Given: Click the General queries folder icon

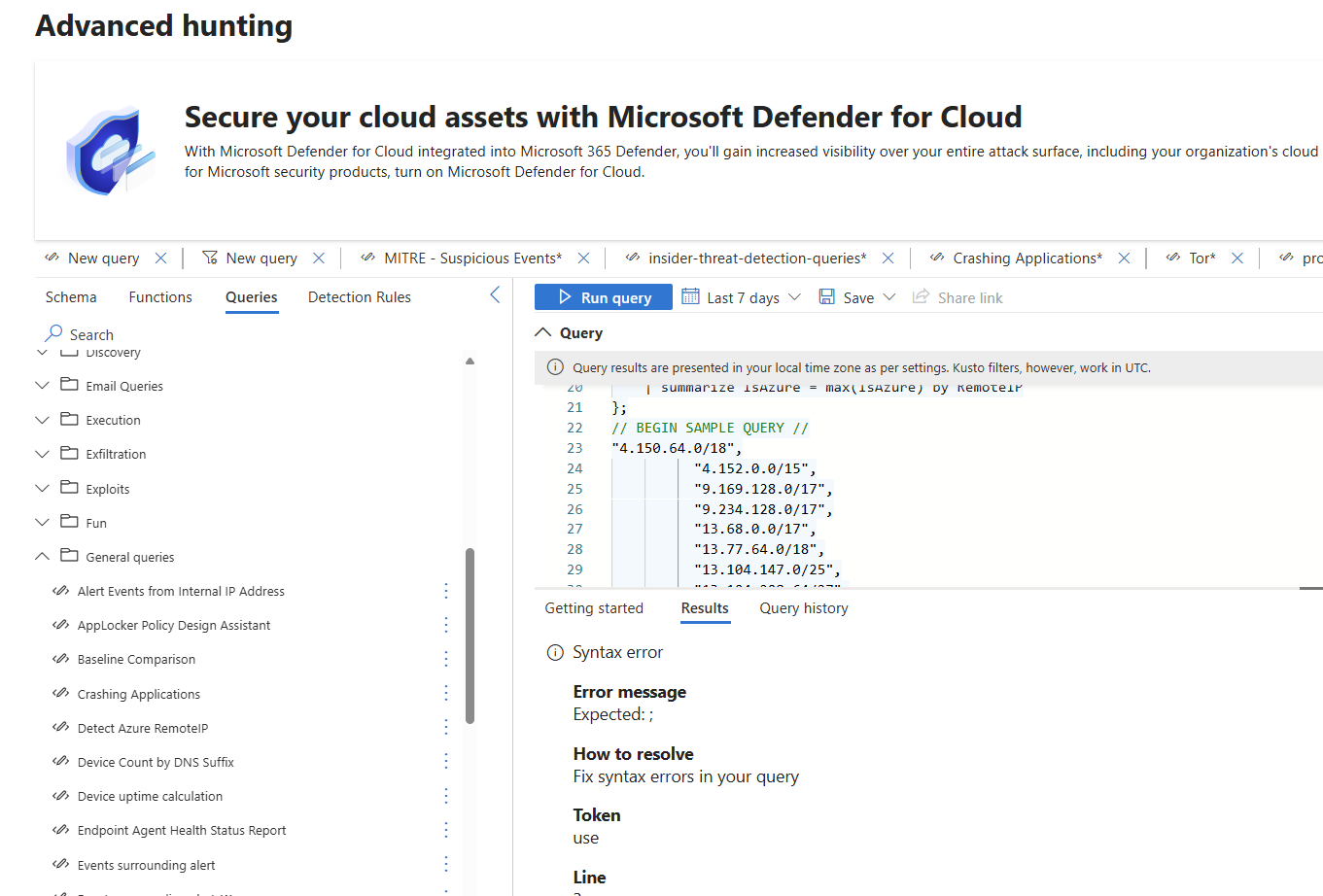Looking at the screenshot, I should 69,556.
